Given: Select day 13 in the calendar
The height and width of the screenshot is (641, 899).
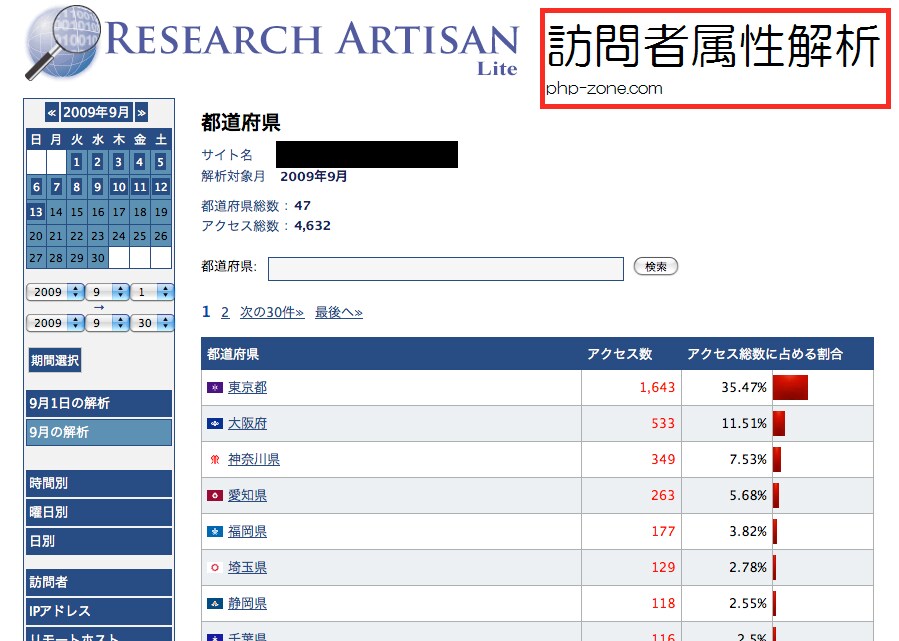Looking at the screenshot, I should pyautogui.click(x=36, y=212).
